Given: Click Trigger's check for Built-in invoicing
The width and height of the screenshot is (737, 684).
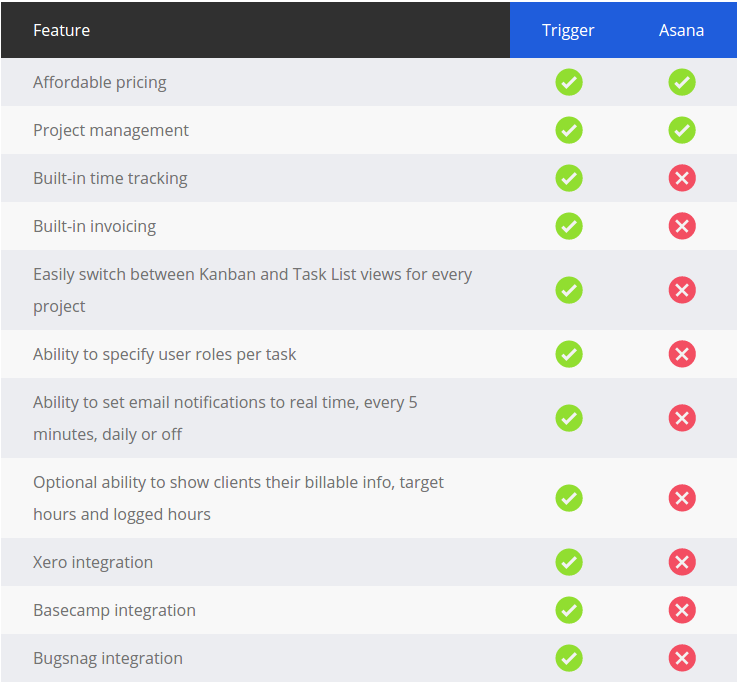Looking at the screenshot, I should click(569, 226).
